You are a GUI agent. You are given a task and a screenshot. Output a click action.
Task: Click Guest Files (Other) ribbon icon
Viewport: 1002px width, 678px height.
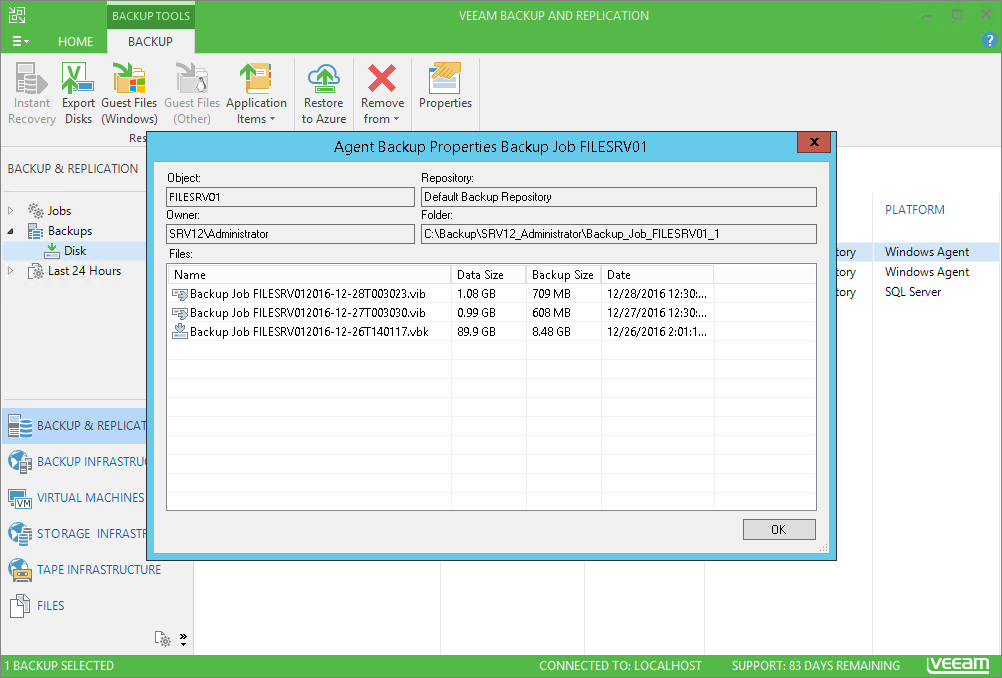click(x=192, y=93)
